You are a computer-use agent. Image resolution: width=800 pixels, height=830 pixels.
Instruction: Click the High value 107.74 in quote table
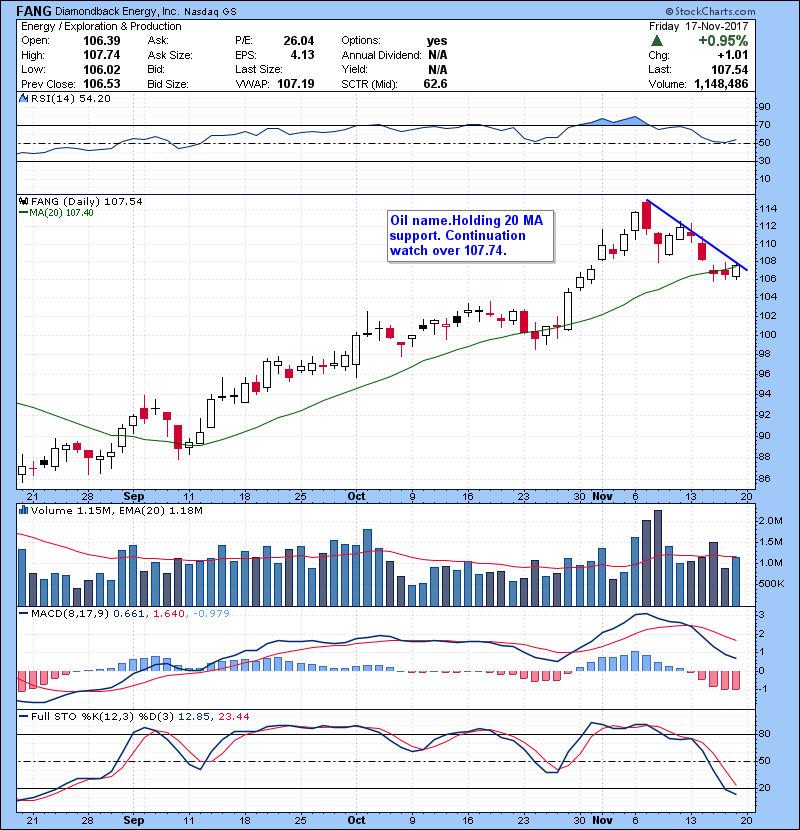[102, 55]
